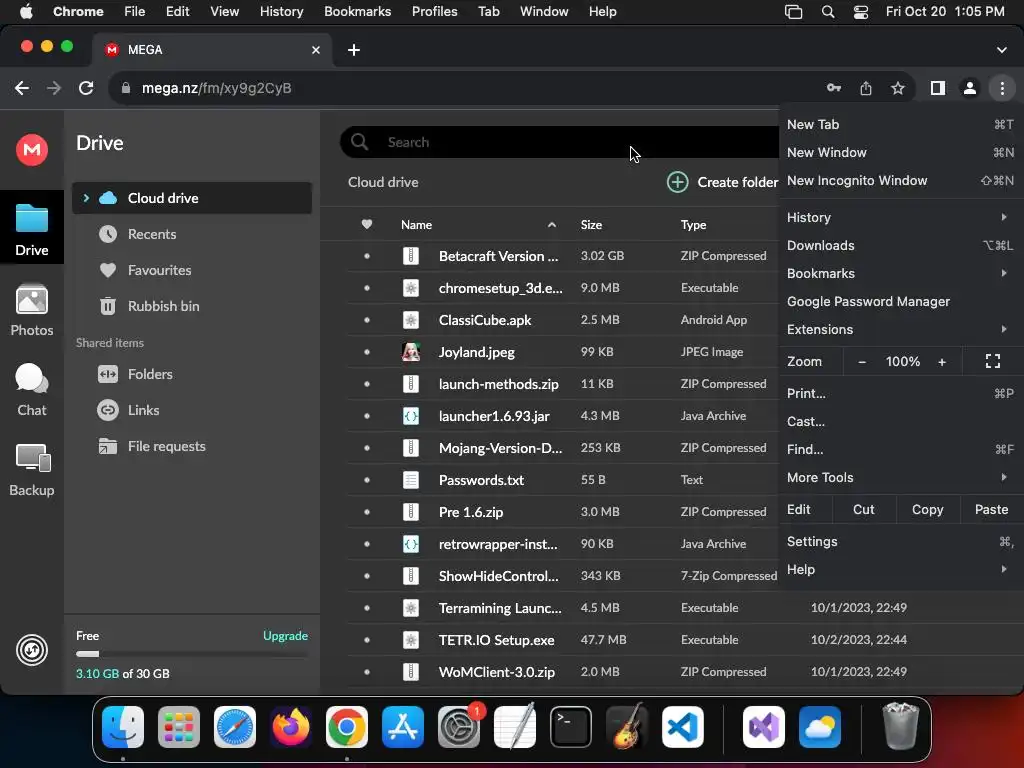Select the Joyland.jpeg thumbnail
The width and height of the screenshot is (1024, 768).
(x=411, y=352)
